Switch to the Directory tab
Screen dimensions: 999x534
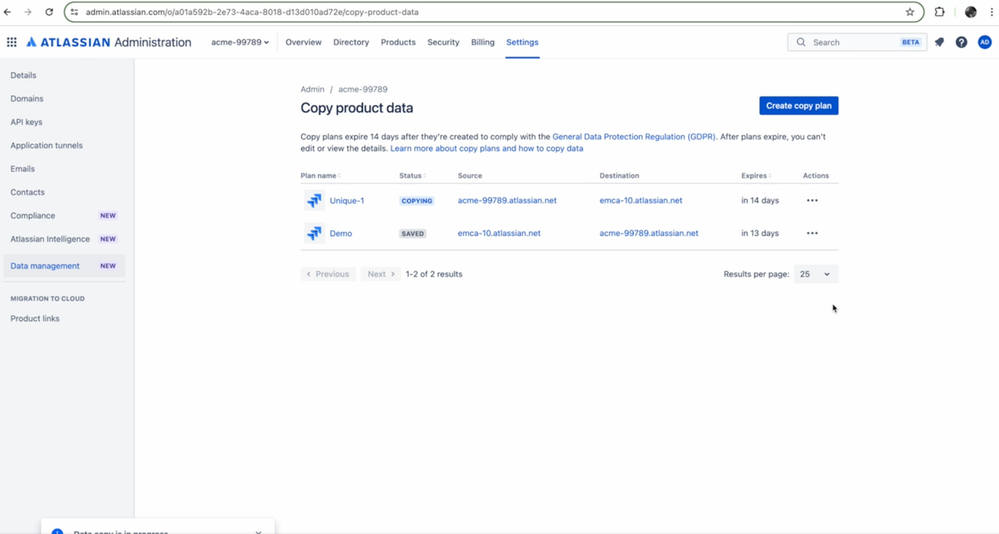click(x=351, y=42)
